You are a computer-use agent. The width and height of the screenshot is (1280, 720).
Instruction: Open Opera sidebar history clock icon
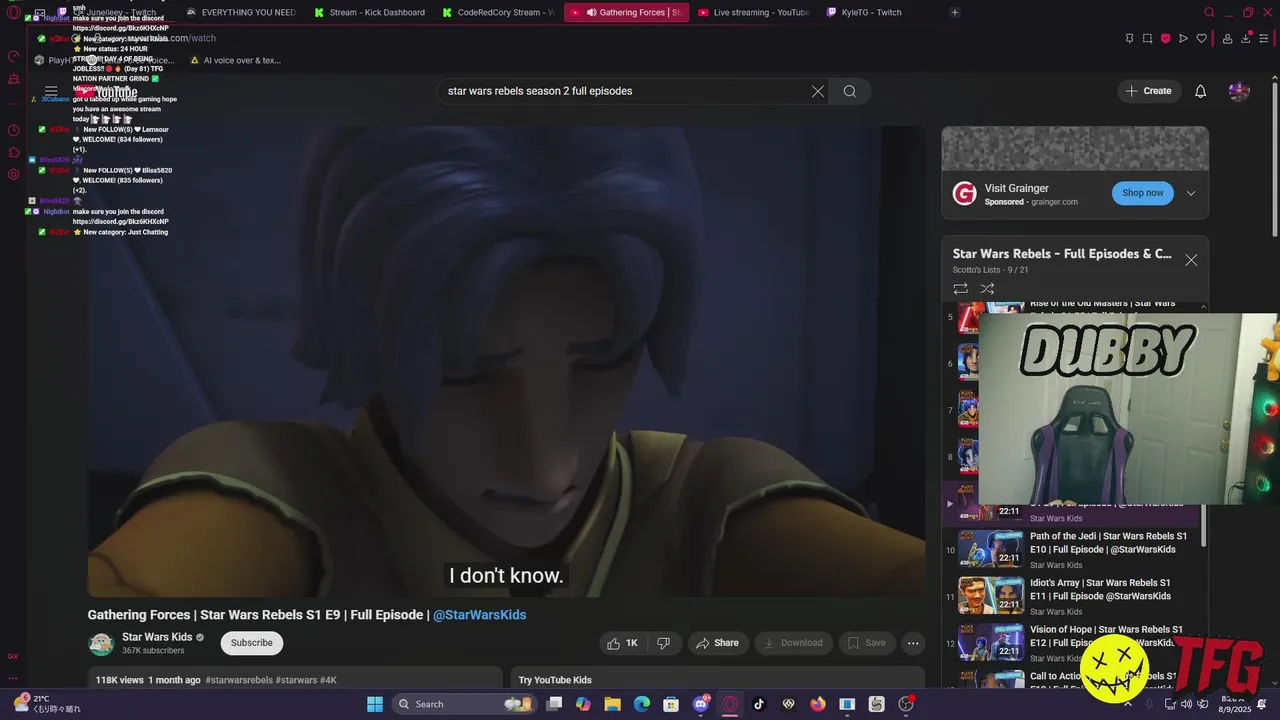coord(13,130)
